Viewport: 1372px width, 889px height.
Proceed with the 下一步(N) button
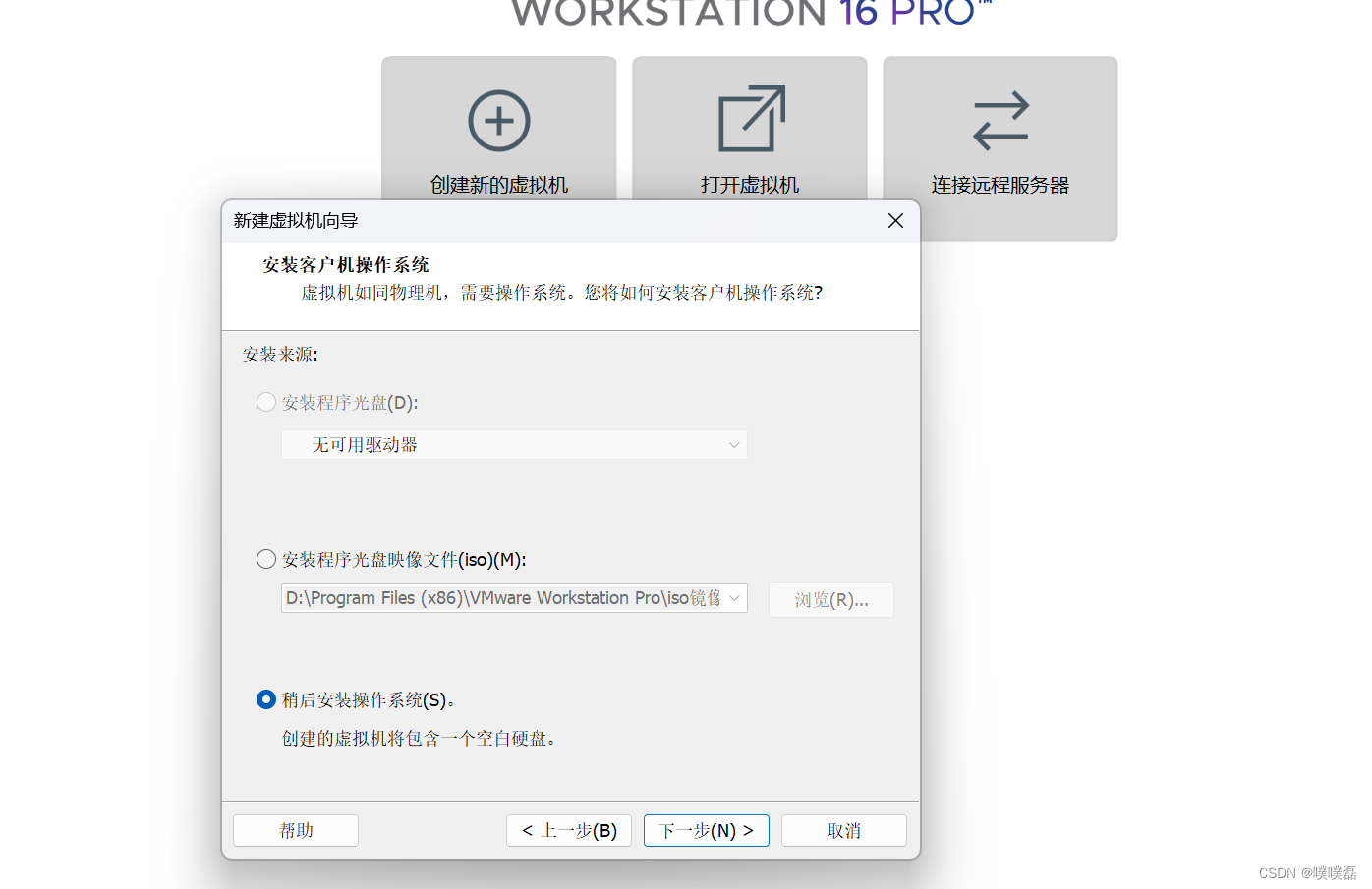point(707,830)
